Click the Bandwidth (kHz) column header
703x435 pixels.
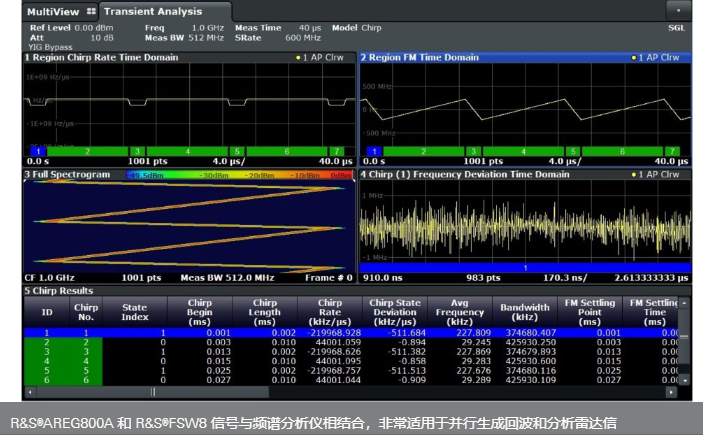point(525,312)
